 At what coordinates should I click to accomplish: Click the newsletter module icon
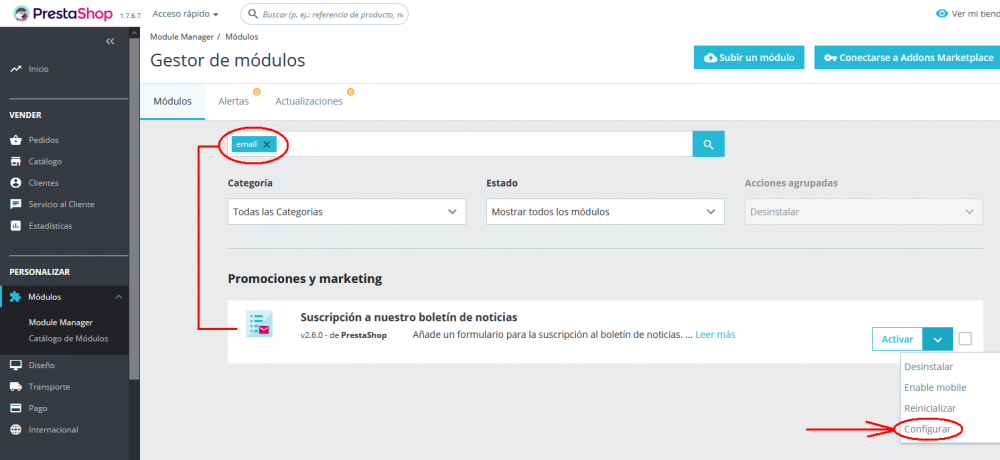[x=259, y=324]
